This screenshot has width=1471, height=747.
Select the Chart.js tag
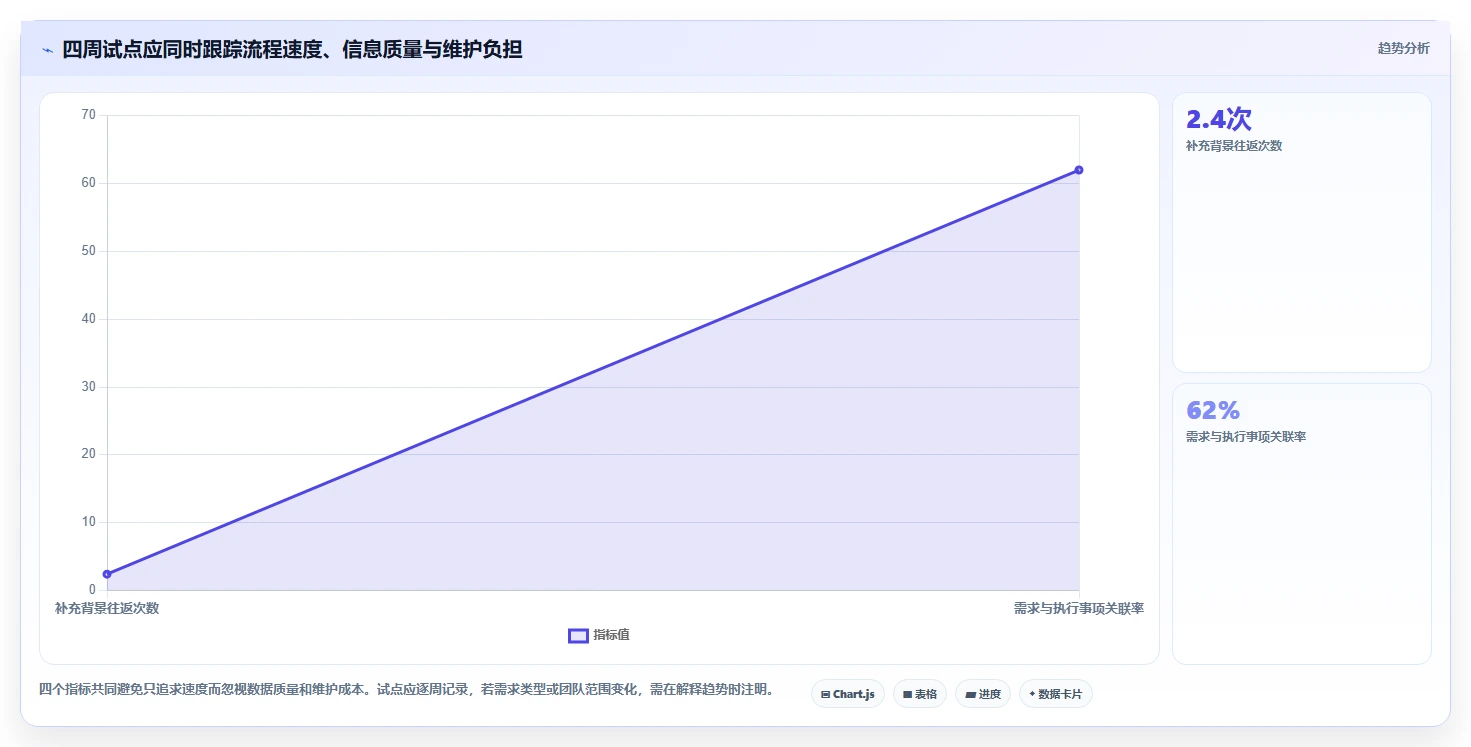point(847,694)
